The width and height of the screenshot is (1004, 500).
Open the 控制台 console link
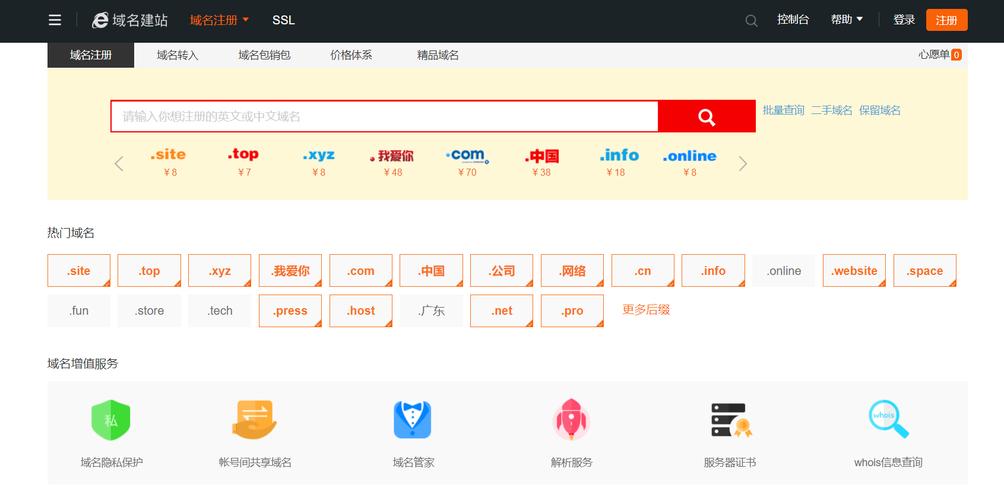coord(793,20)
